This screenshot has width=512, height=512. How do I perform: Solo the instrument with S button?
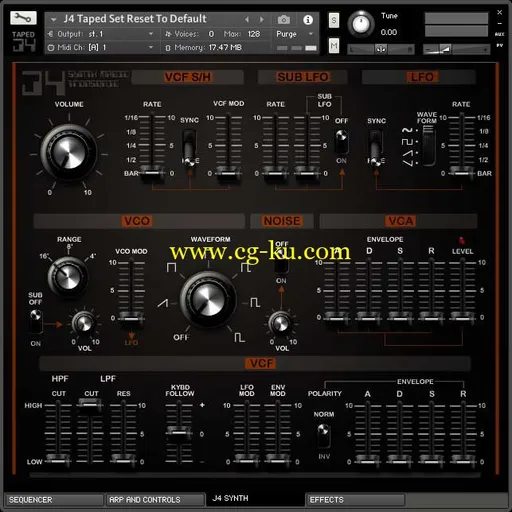coord(334,20)
